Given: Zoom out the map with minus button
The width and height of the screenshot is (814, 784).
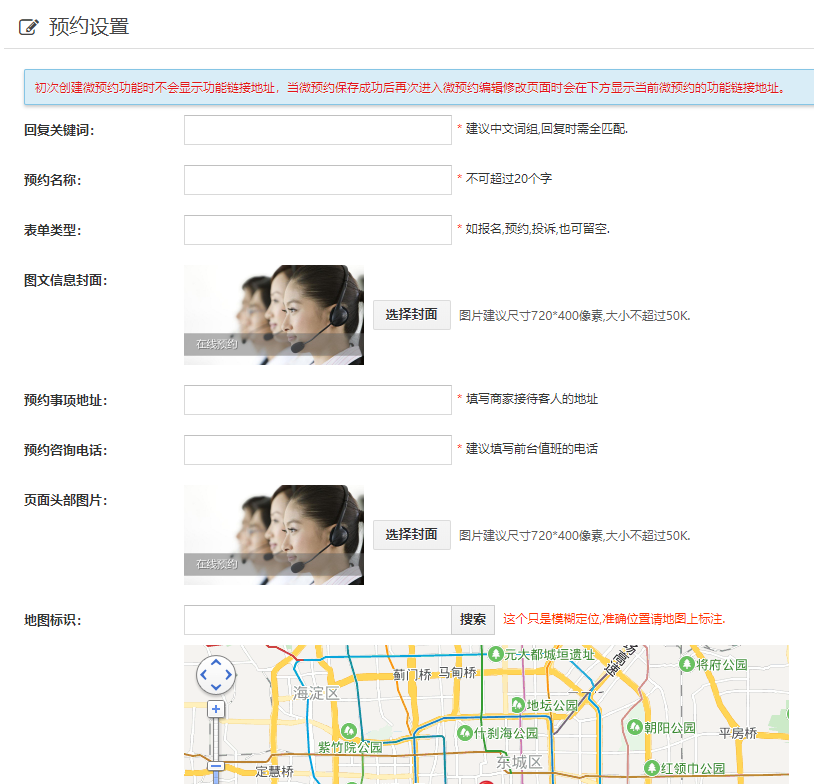Looking at the screenshot, I should 215,768.
